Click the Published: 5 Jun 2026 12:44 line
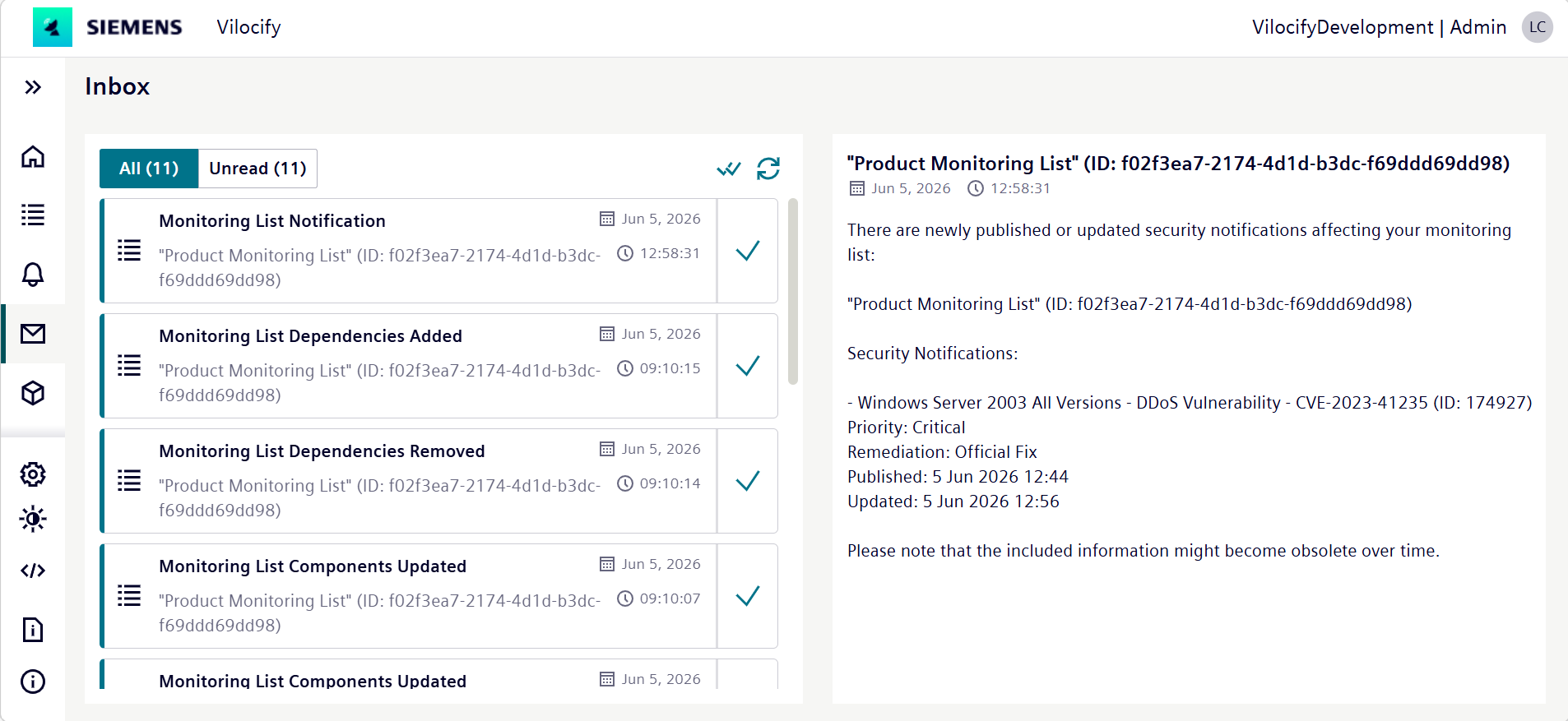The height and width of the screenshot is (721, 1568). (958, 477)
